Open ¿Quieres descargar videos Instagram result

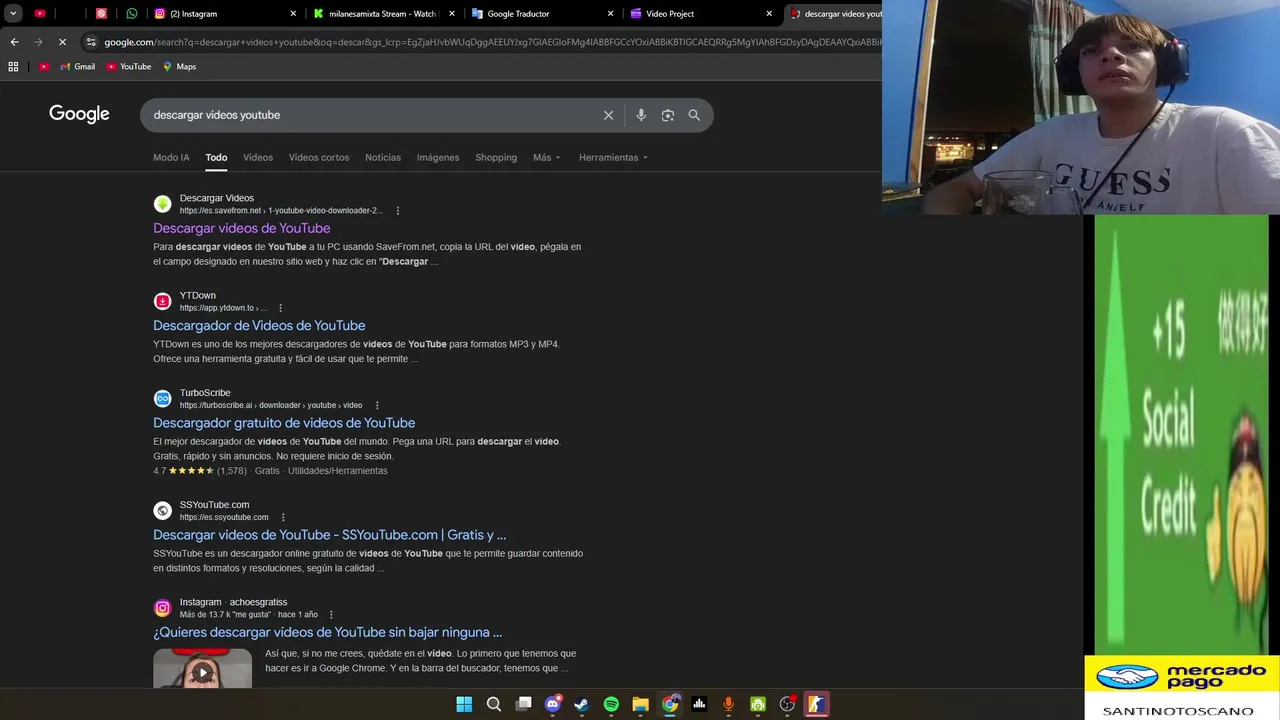click(328, 632)
